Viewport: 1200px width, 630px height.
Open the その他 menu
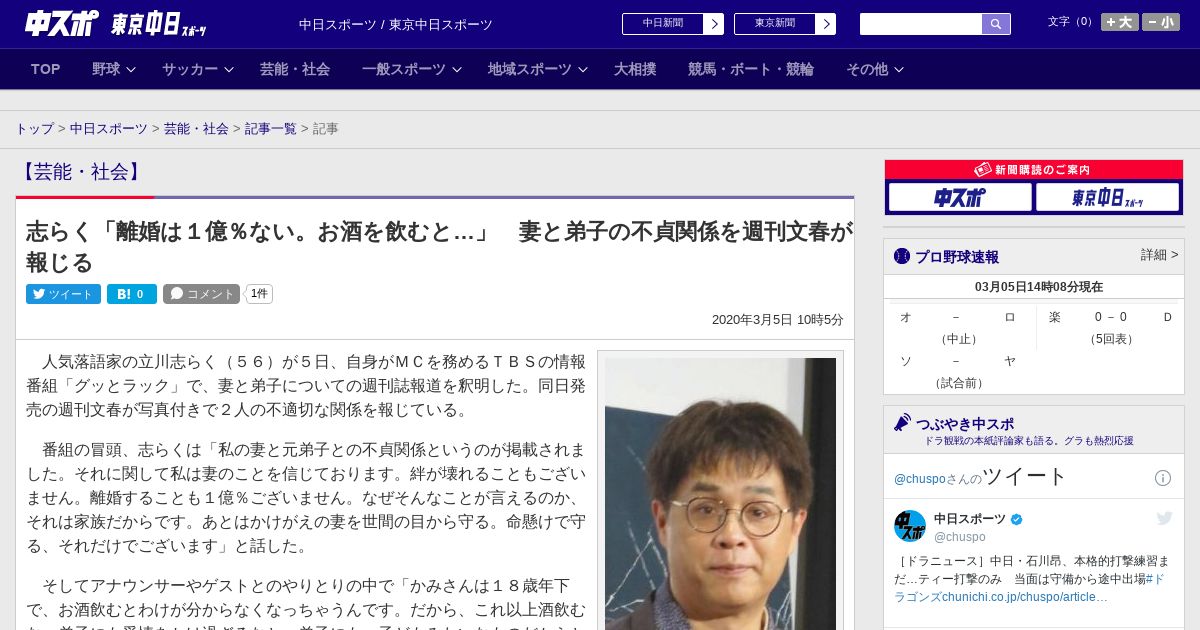tap(867, 69)
